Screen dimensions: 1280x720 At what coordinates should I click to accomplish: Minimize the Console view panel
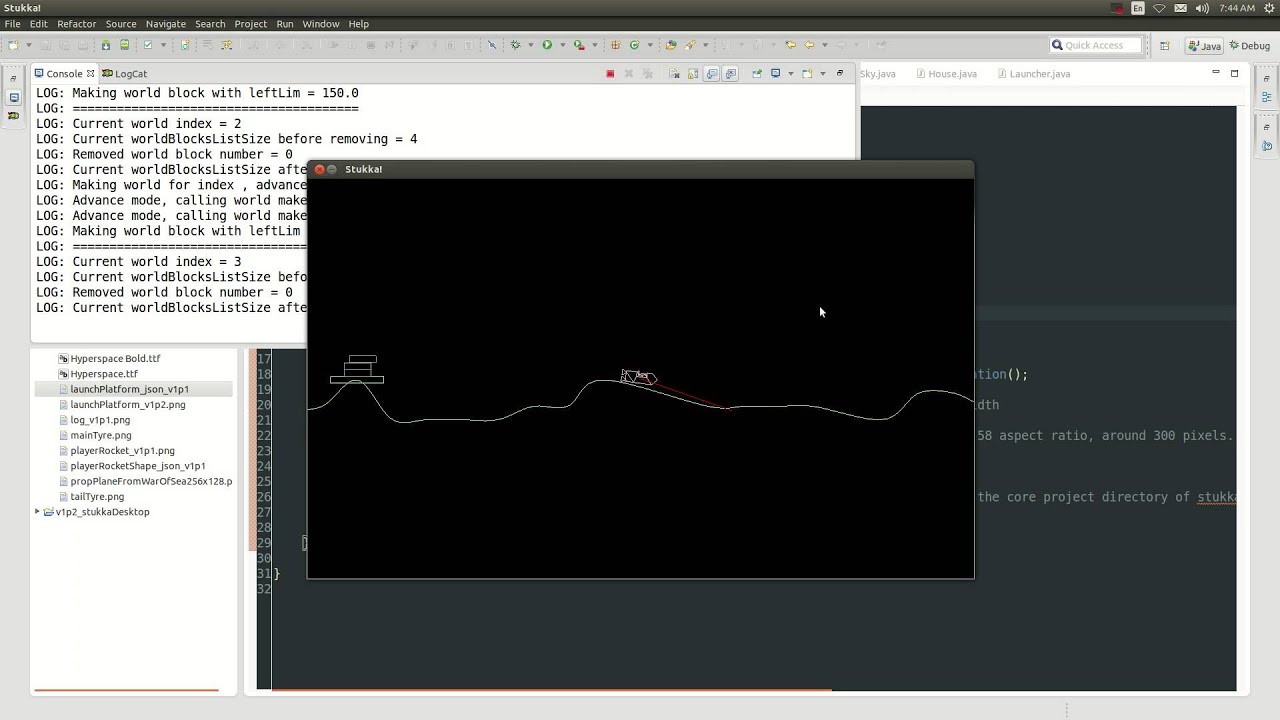pyautogui.click(x=840, y=73)
